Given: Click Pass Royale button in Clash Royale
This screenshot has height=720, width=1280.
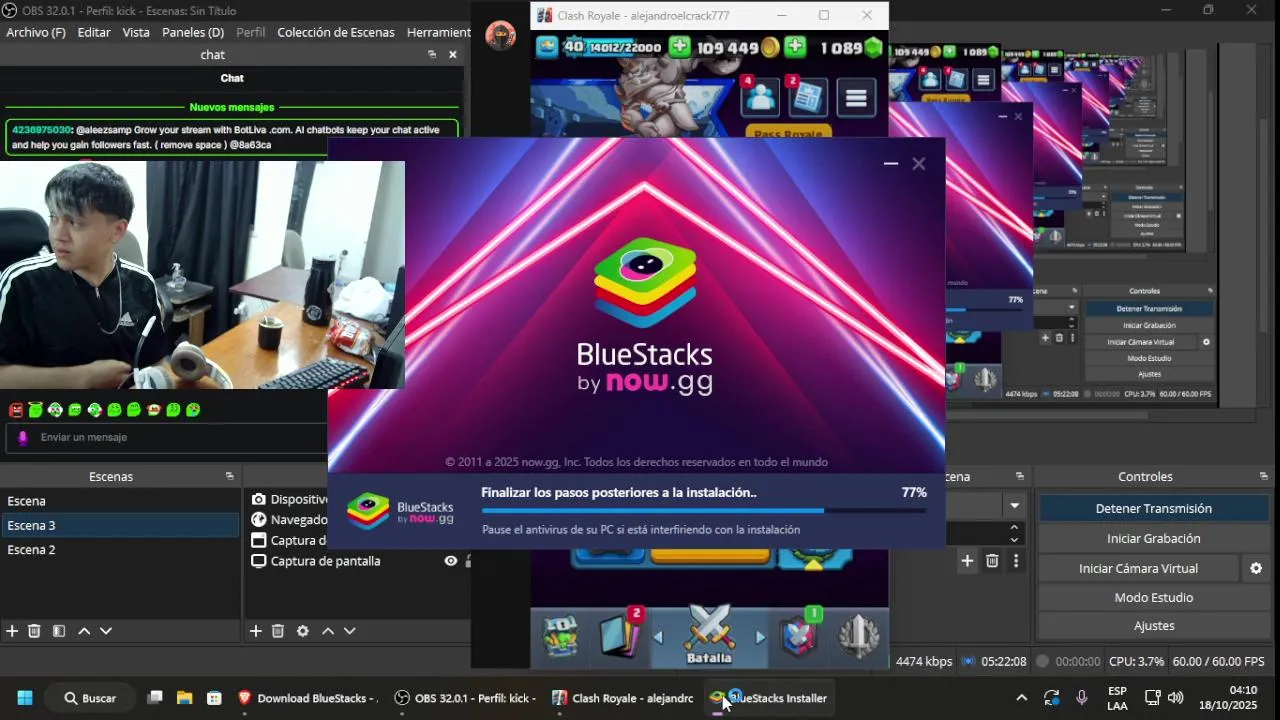Looking at the screenshot, I should [x=789, y=133].
